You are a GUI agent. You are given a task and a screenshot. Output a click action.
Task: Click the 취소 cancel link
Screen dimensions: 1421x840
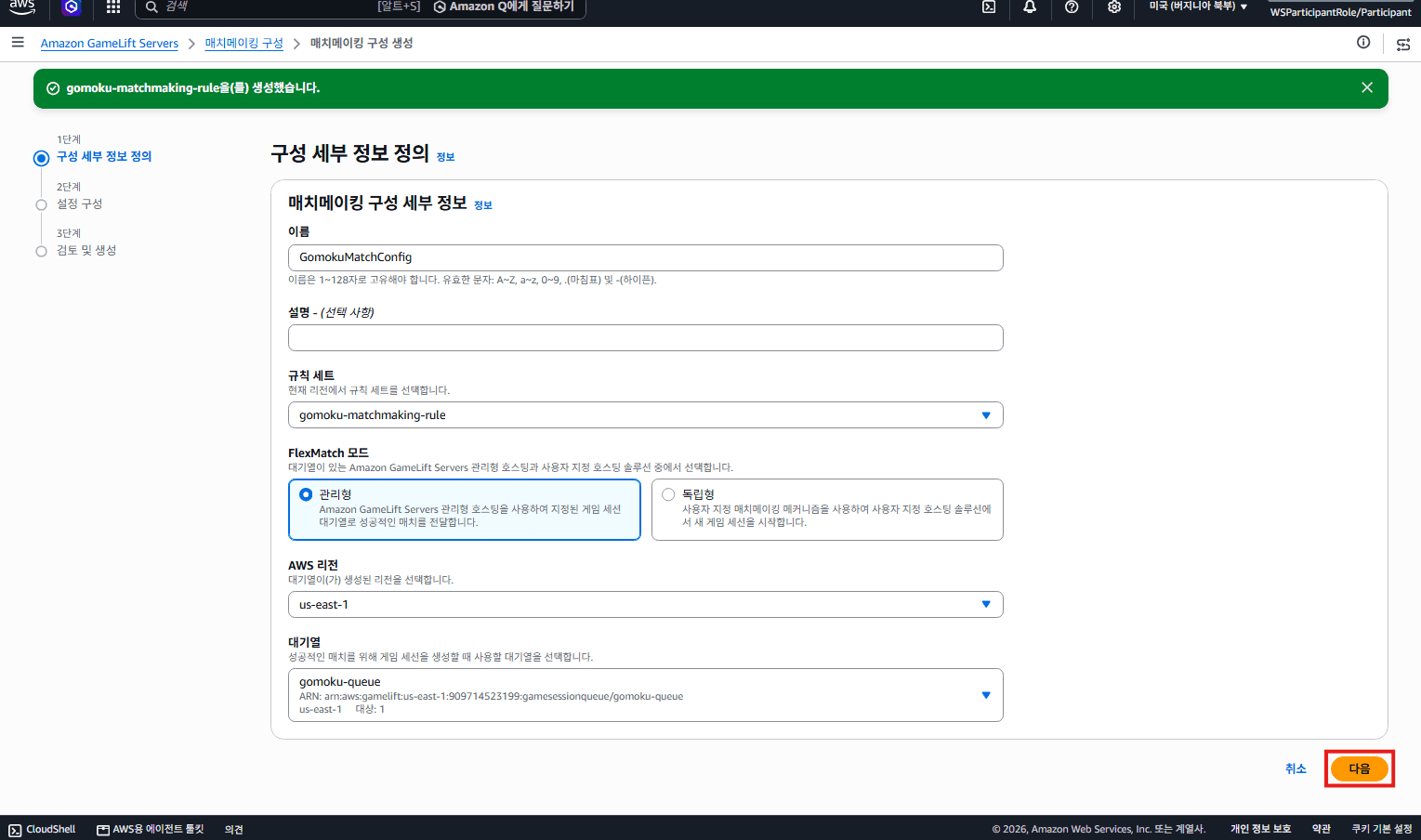coord(1296,769)
